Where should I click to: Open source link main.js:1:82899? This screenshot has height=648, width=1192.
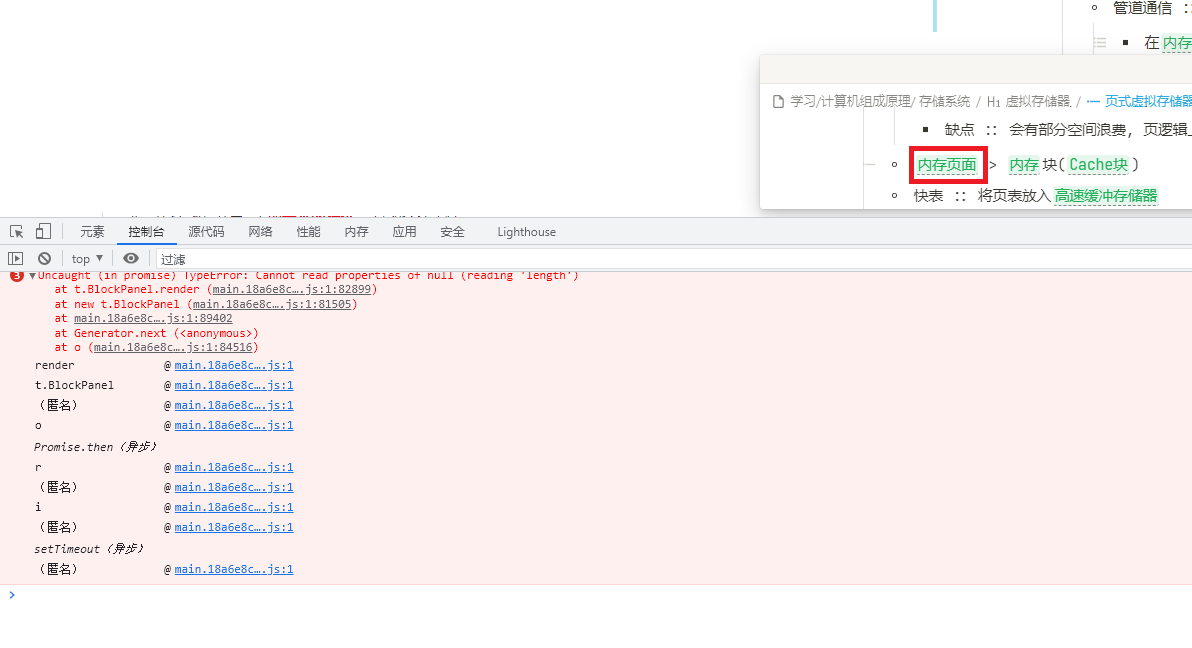(292, 289)
